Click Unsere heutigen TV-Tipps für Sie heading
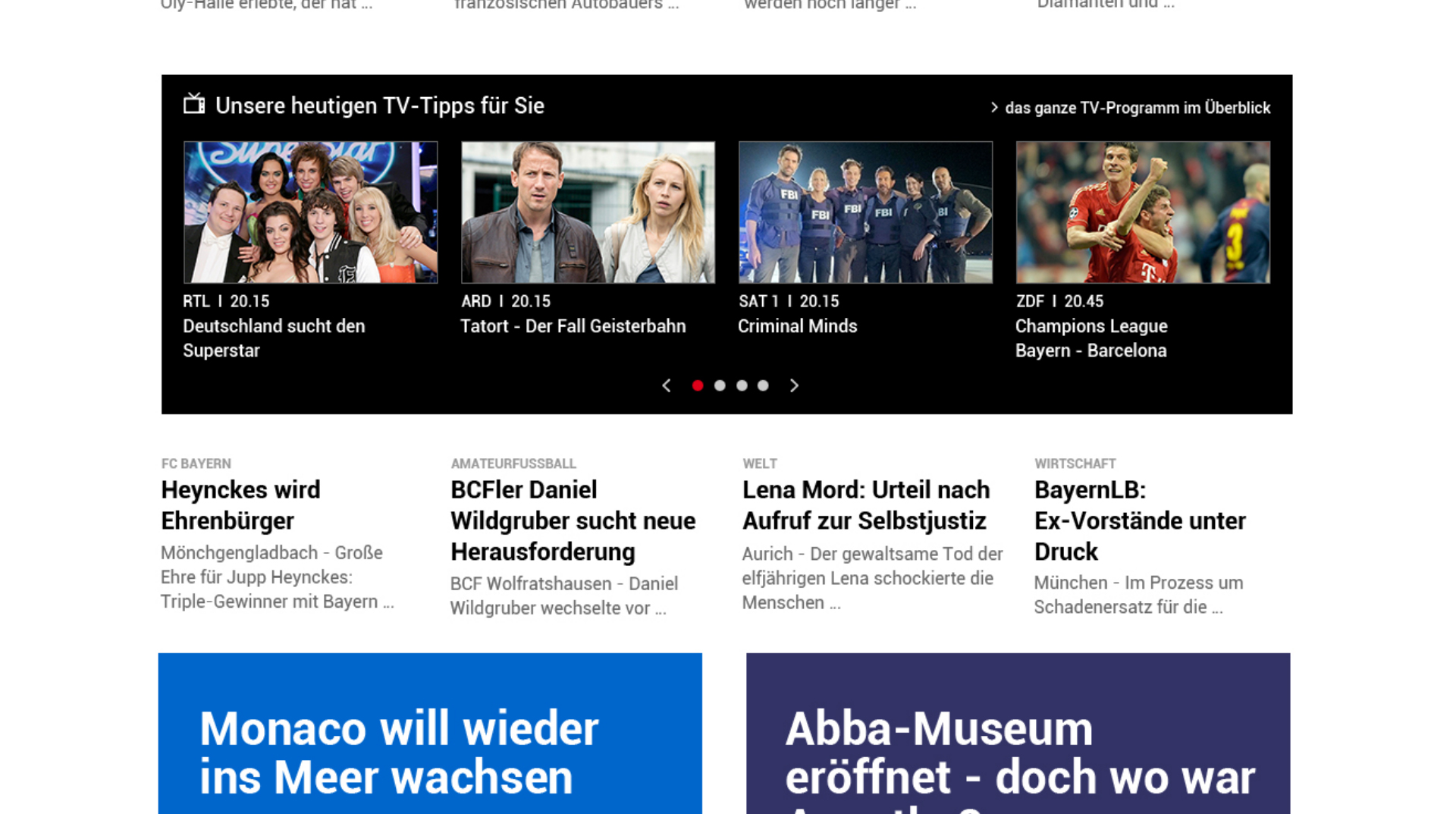This screenshot has width=1456, height=814. click(x=380, y=105)
